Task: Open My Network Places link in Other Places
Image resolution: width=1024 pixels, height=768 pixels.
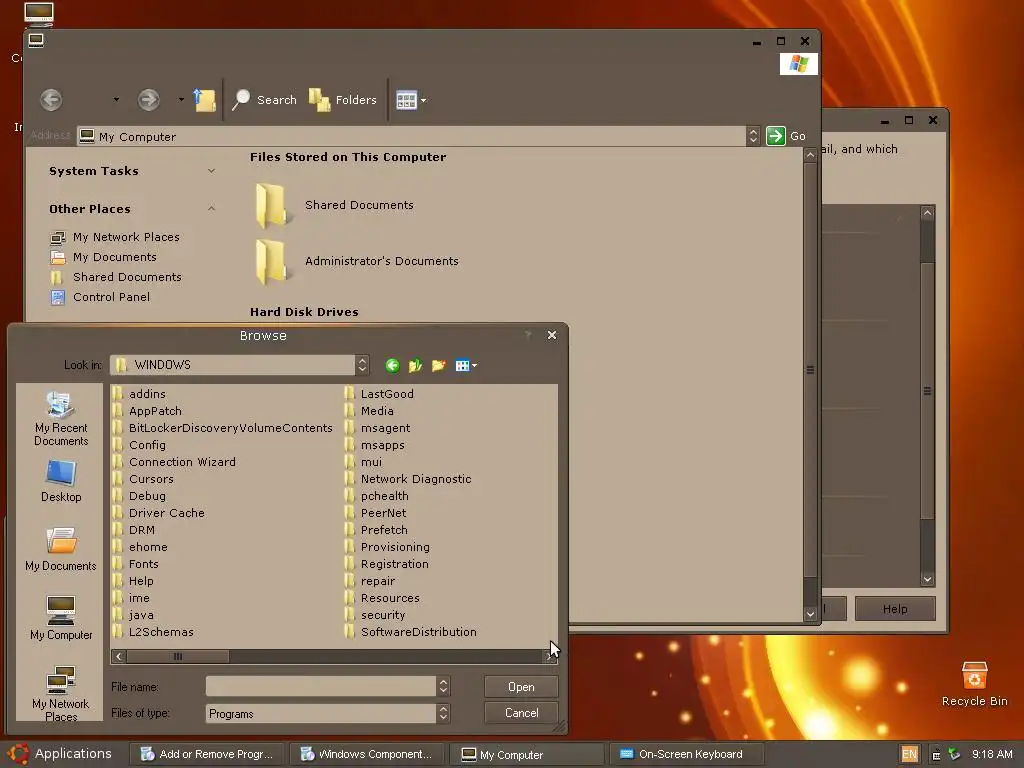Action: [x=126, y=237]
